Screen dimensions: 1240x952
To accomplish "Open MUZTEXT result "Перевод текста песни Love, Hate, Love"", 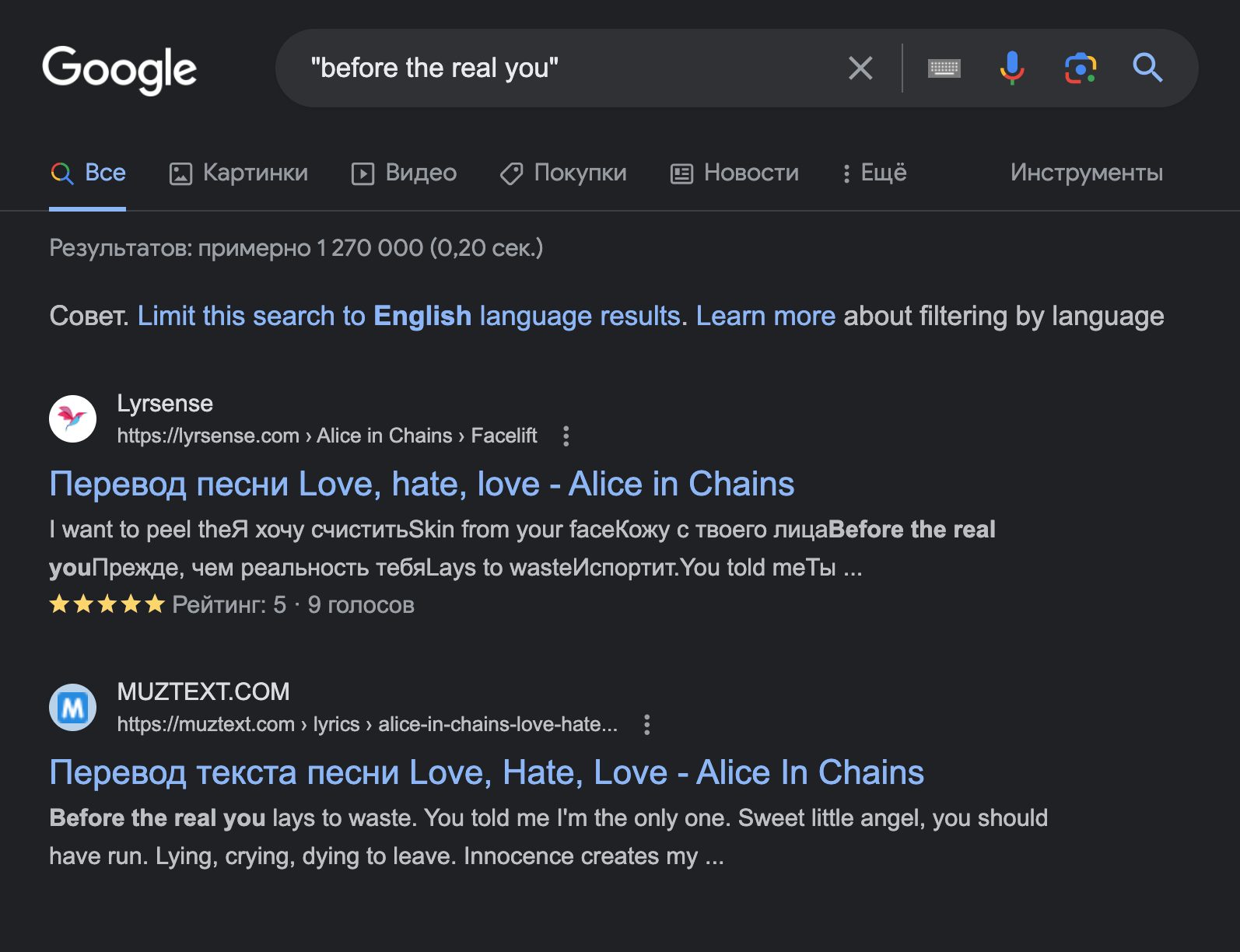I will coord(487,772).
